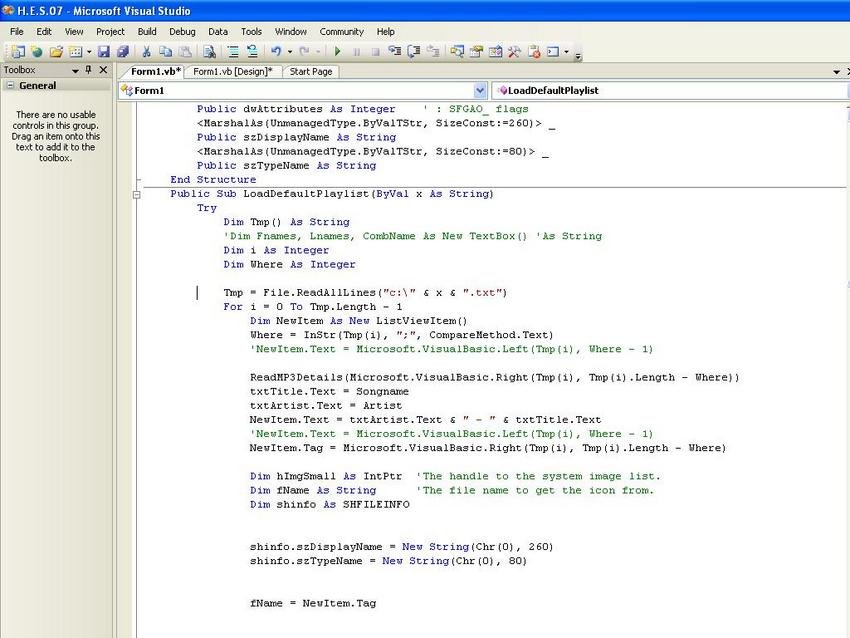Open Find in Files with the binoculars icon

[x=209, y=52]
